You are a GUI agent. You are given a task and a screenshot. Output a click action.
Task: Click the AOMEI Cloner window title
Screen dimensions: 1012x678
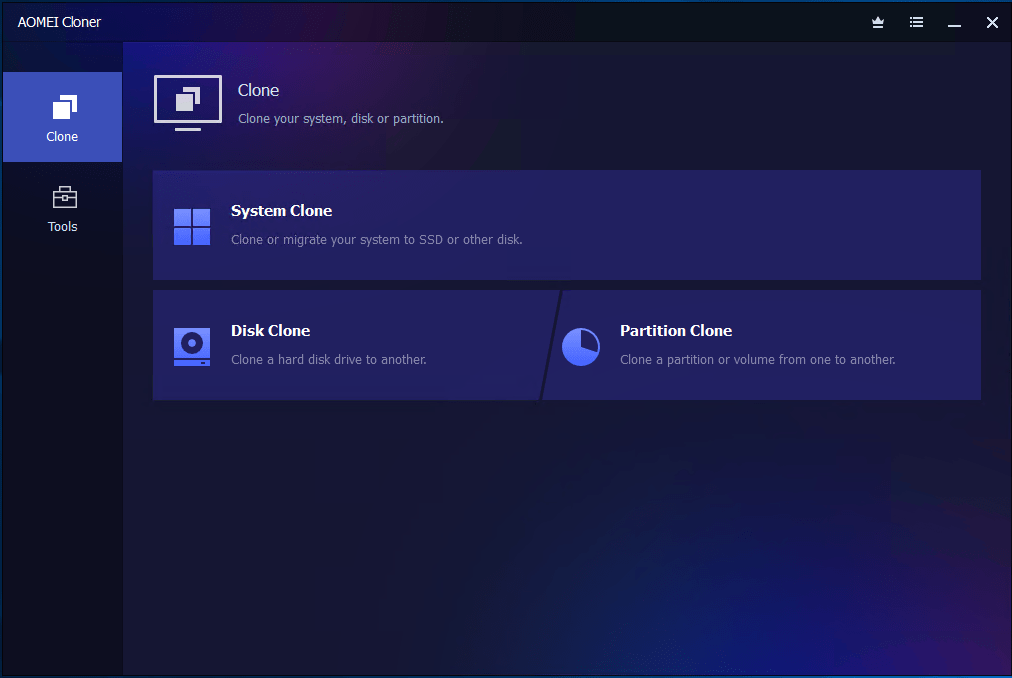[59, 22]
